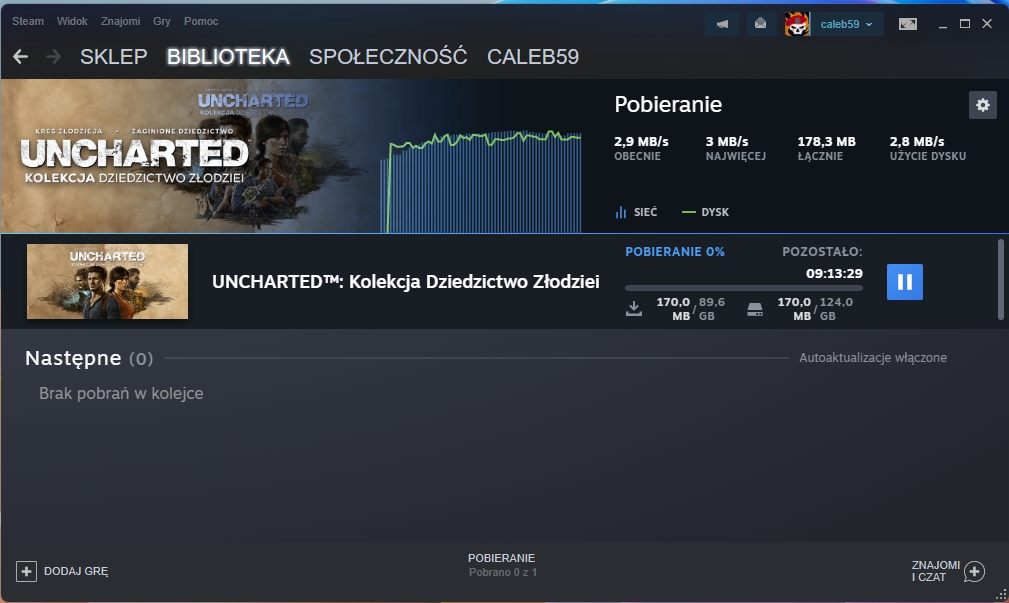Viewport: 1009px width, 603px height.
Task: Click DODAJ GRĘ label
Action: coord(76,571)
